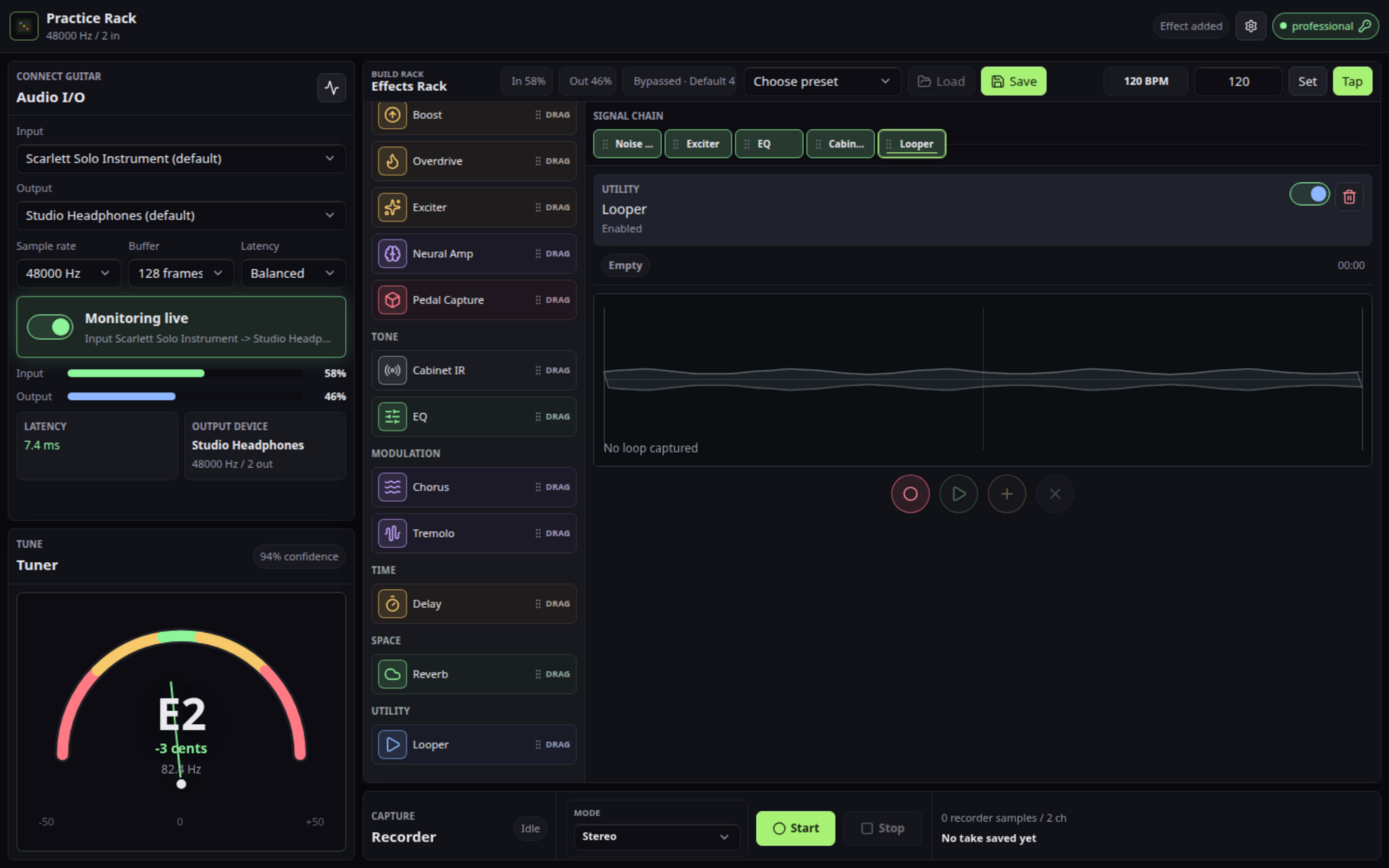Change the Buffer frames dropdown

181,273
